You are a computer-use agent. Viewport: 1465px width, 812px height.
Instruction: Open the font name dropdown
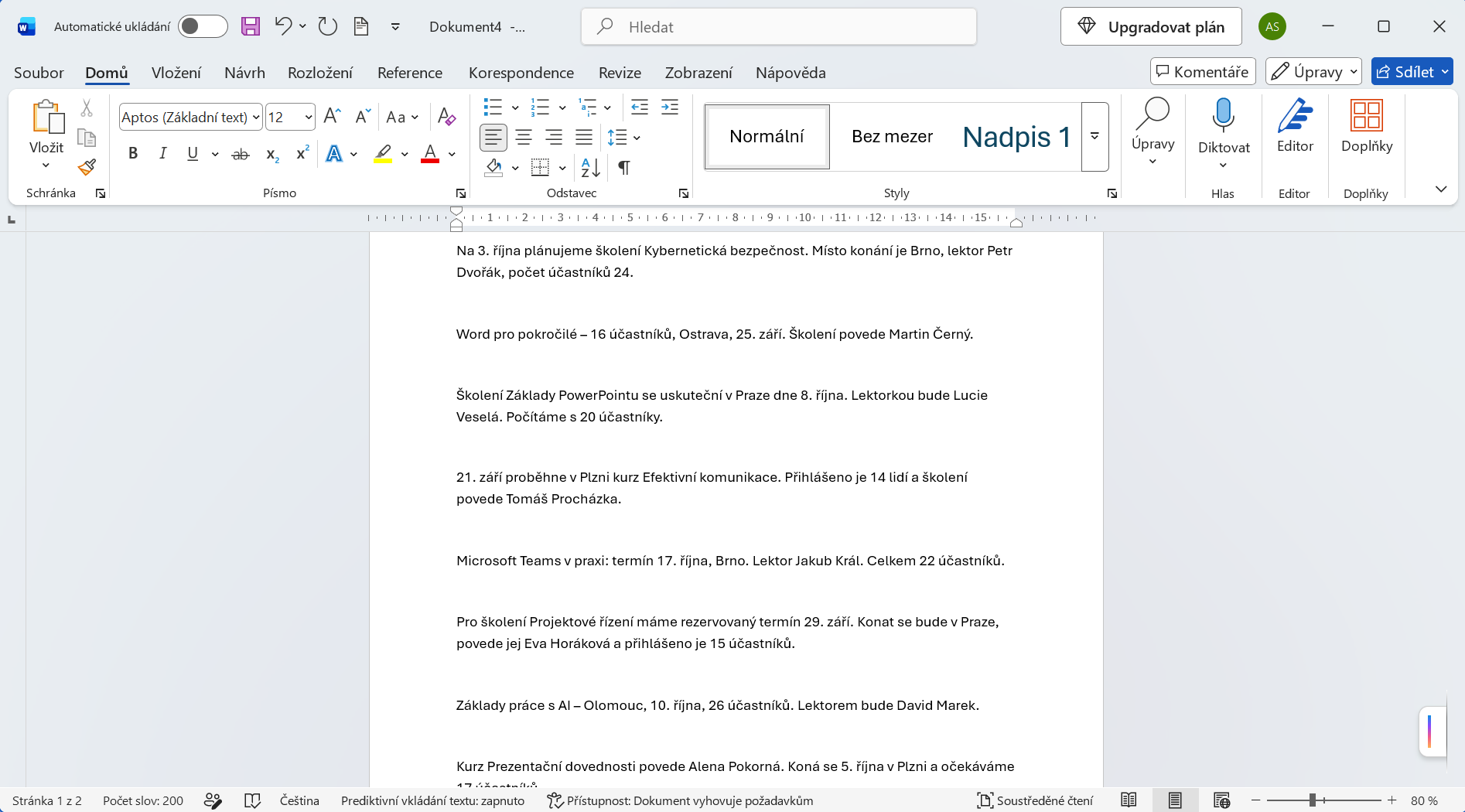tap(256, 117)
